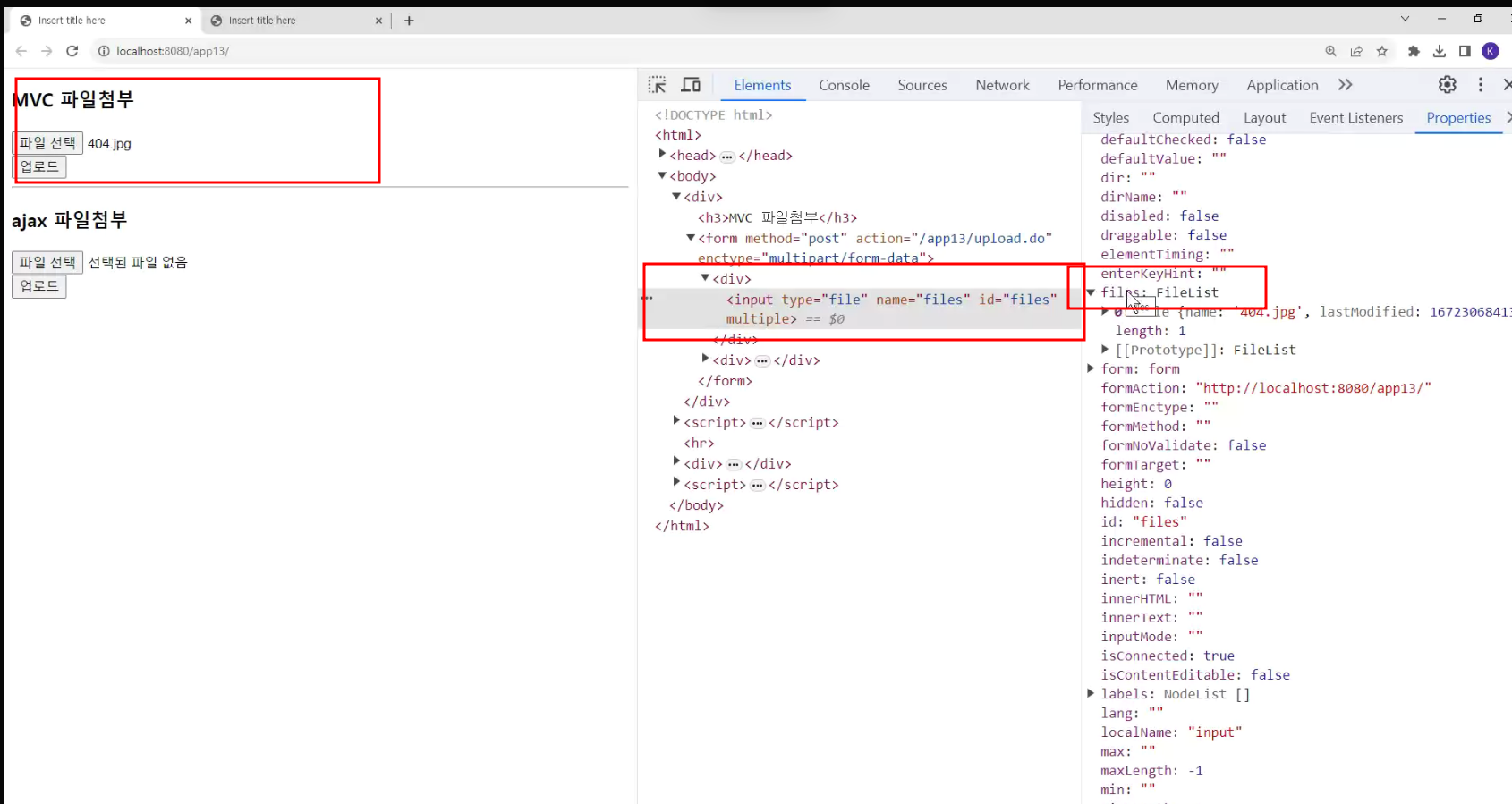Screen dimensions: 1512x804
Task: Show more DevTools tabs chevron
Action: (x=1345, y=85)
